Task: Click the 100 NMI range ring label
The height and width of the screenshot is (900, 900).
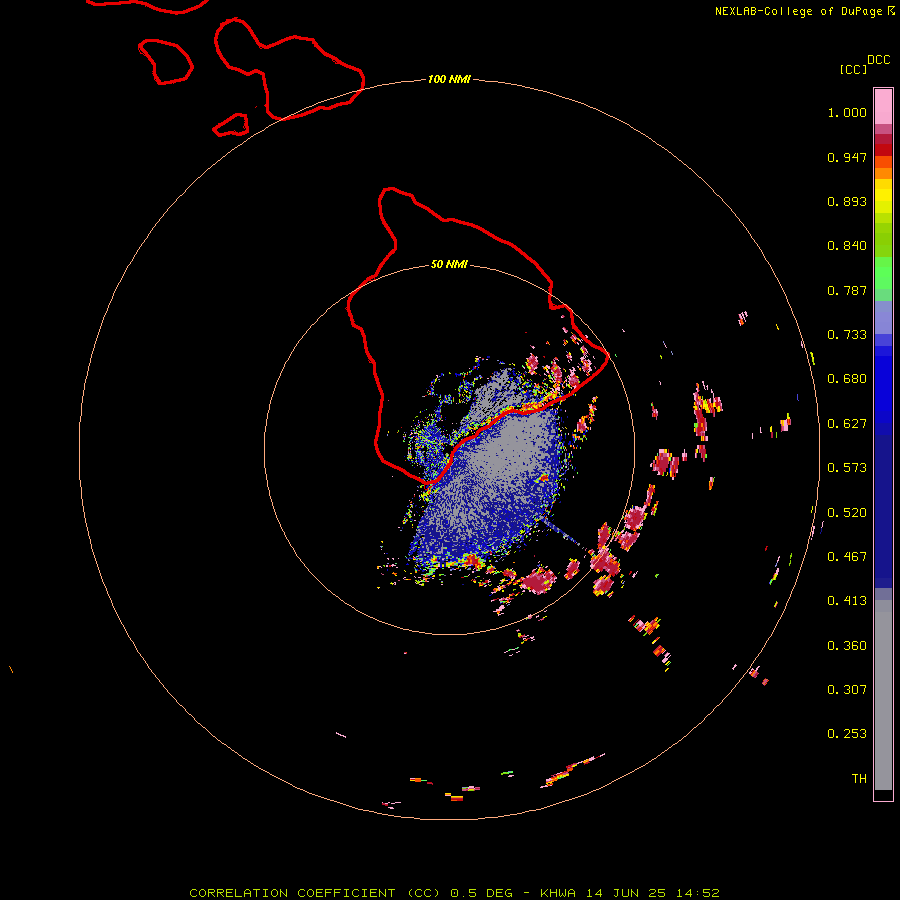Action: [449, 79]
